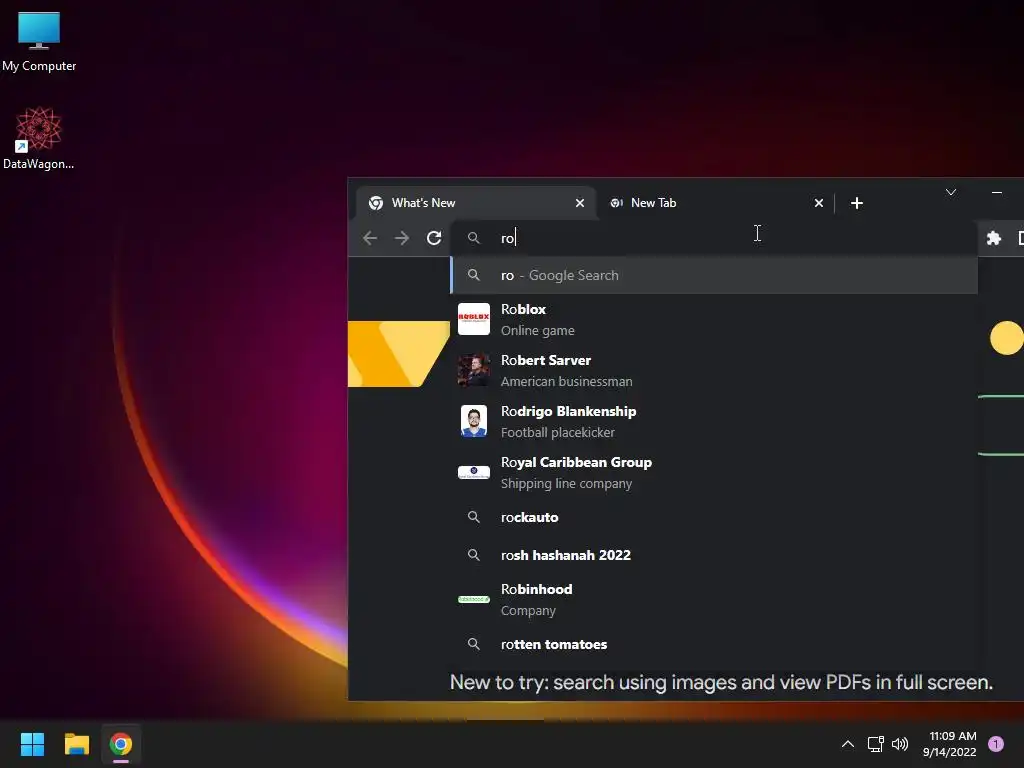The width and height of the screenshot is (1024, 768).
Task: Open a new Chrome tab
Action: tap(857, 203)
